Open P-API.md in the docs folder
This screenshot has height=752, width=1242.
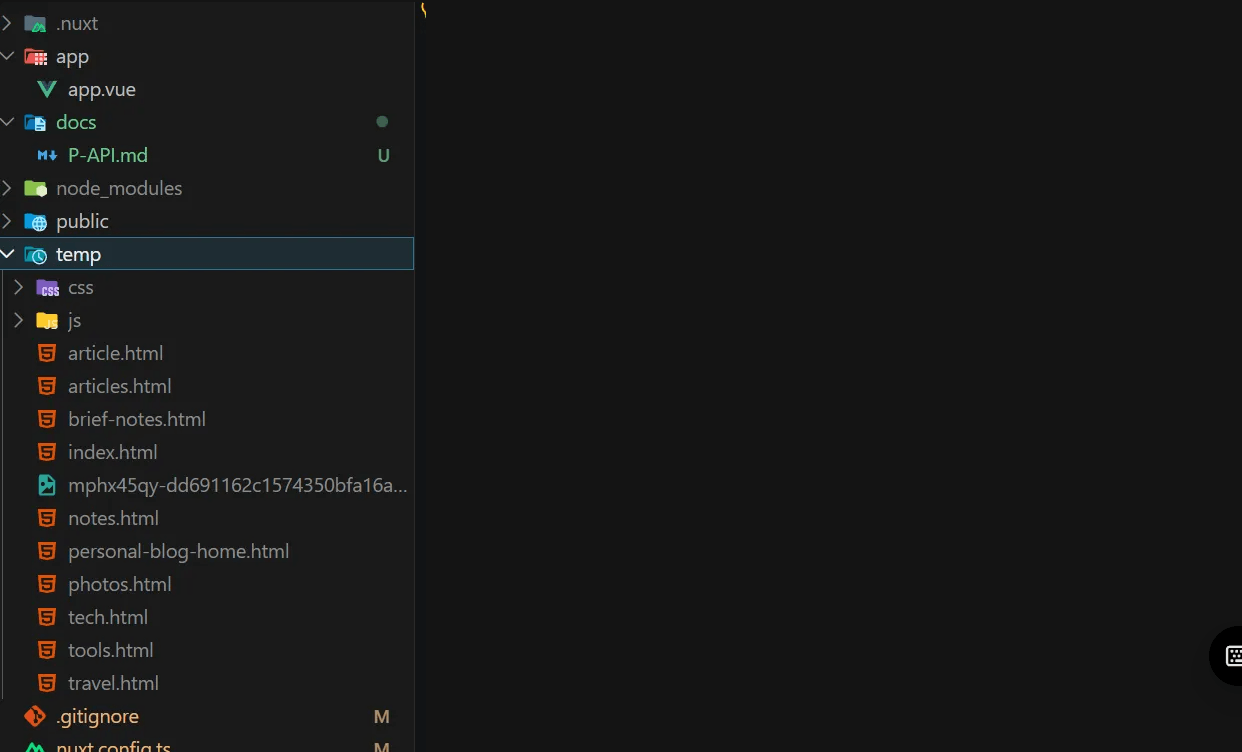pyautogui.click(x=108, y=155)
